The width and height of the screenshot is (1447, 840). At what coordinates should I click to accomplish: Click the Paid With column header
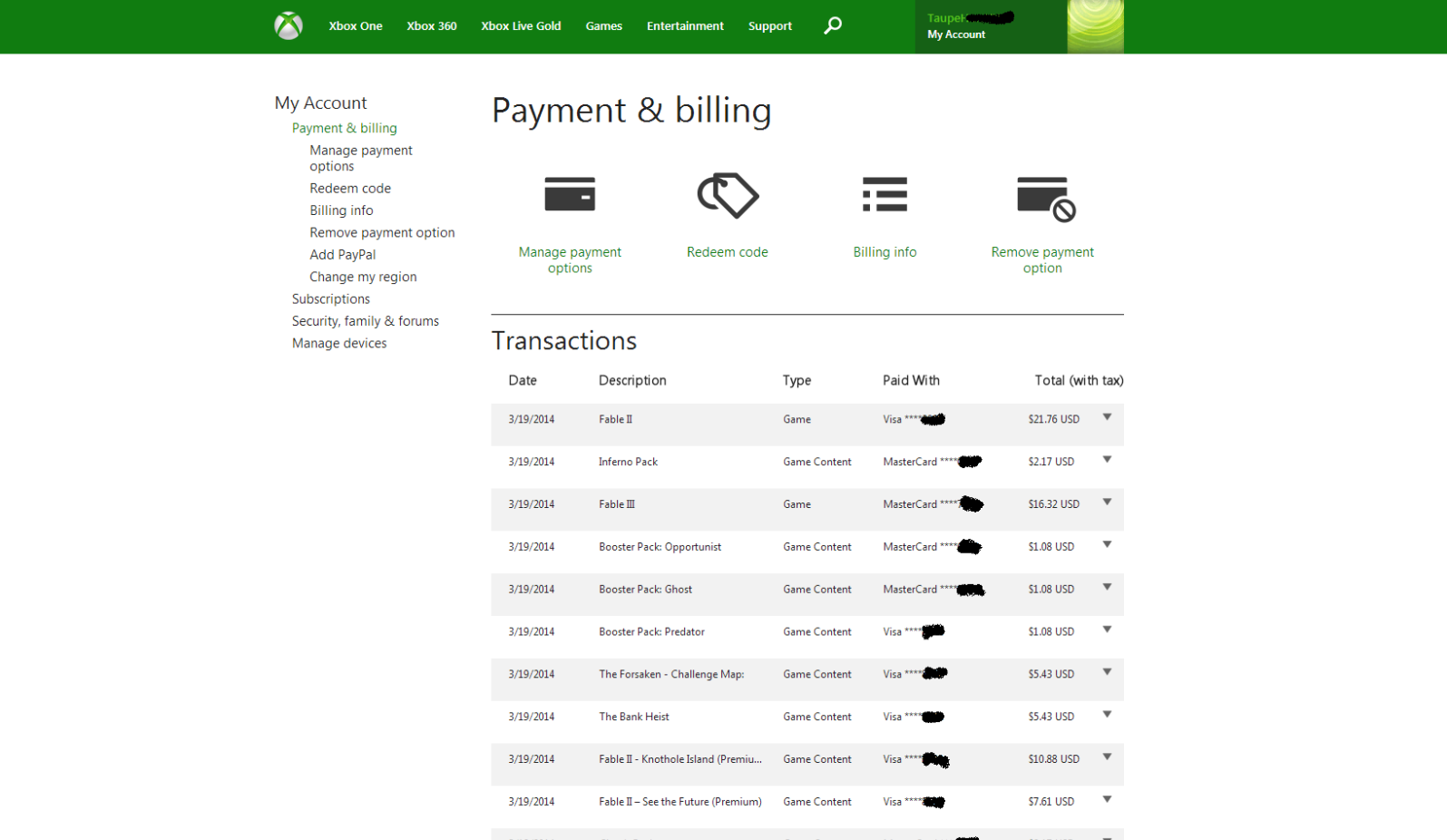(911, 381)
